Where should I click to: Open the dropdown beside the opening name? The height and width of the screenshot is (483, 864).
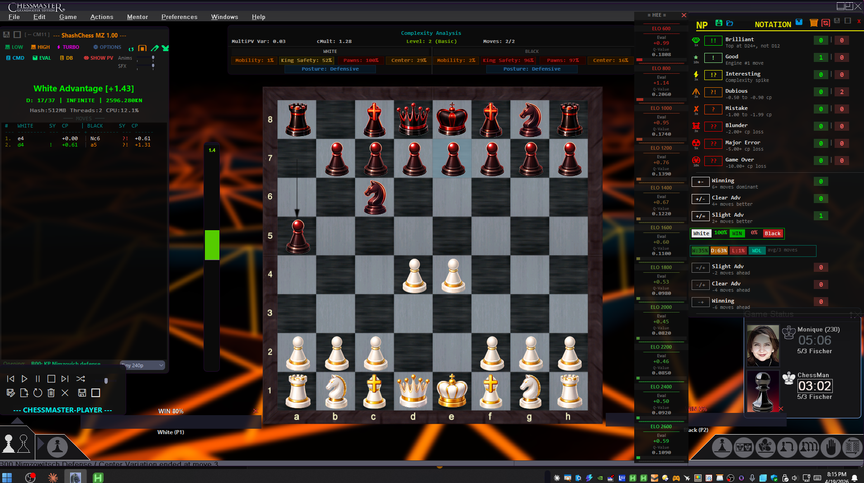[142, 365]
